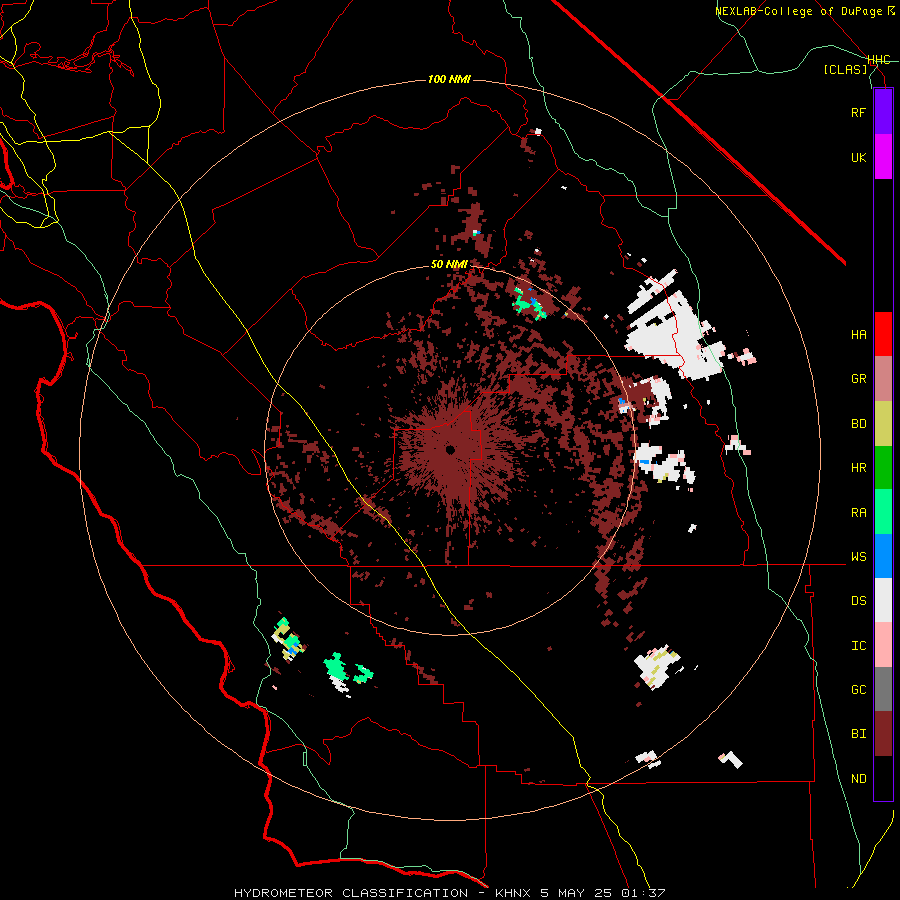Click the gray GC legend swatch
Viewport: 900px width, 900px height.
click(883, 689)
